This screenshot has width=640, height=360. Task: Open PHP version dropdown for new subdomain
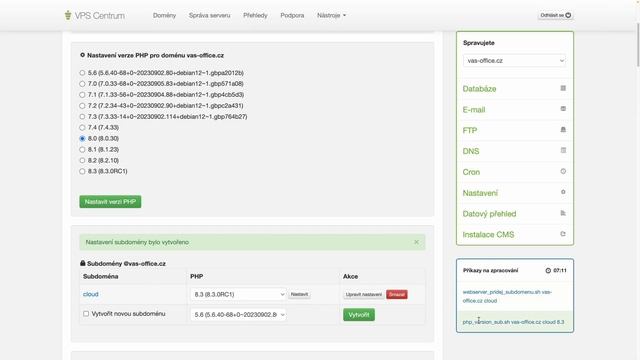pyautogui.click(x=238, y=315)
